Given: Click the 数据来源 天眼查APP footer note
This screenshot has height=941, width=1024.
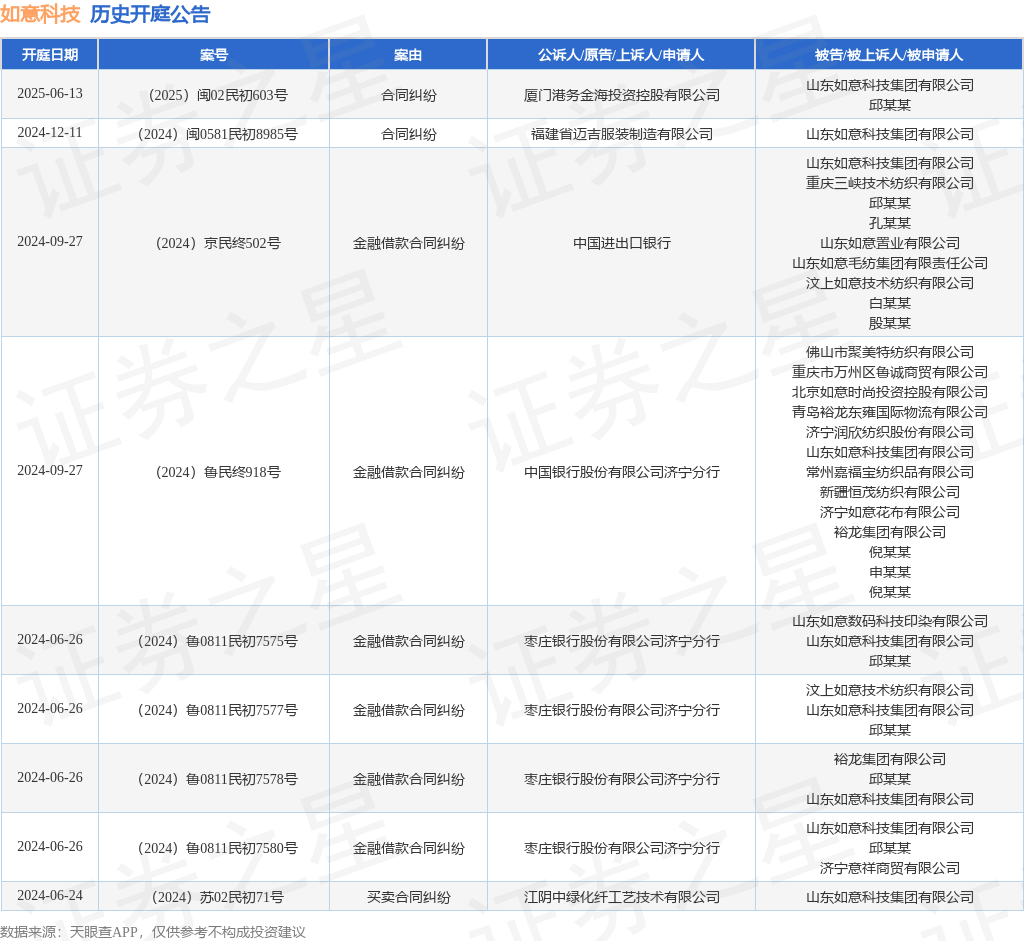Looking at the screenshot, I should (x=153, y=932).
